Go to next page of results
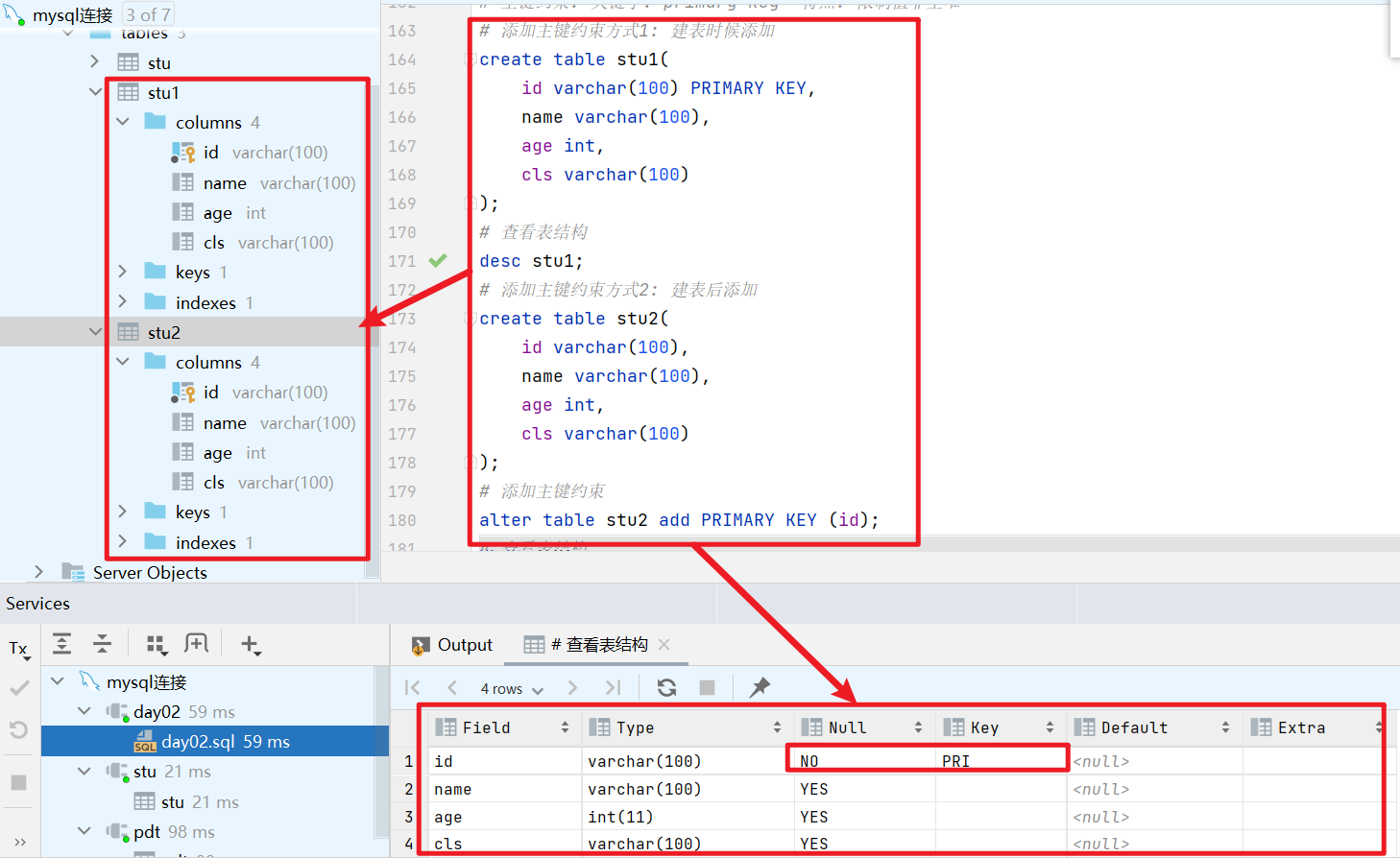This screenshot has width=1400, height=858. [x=573, y=687]
